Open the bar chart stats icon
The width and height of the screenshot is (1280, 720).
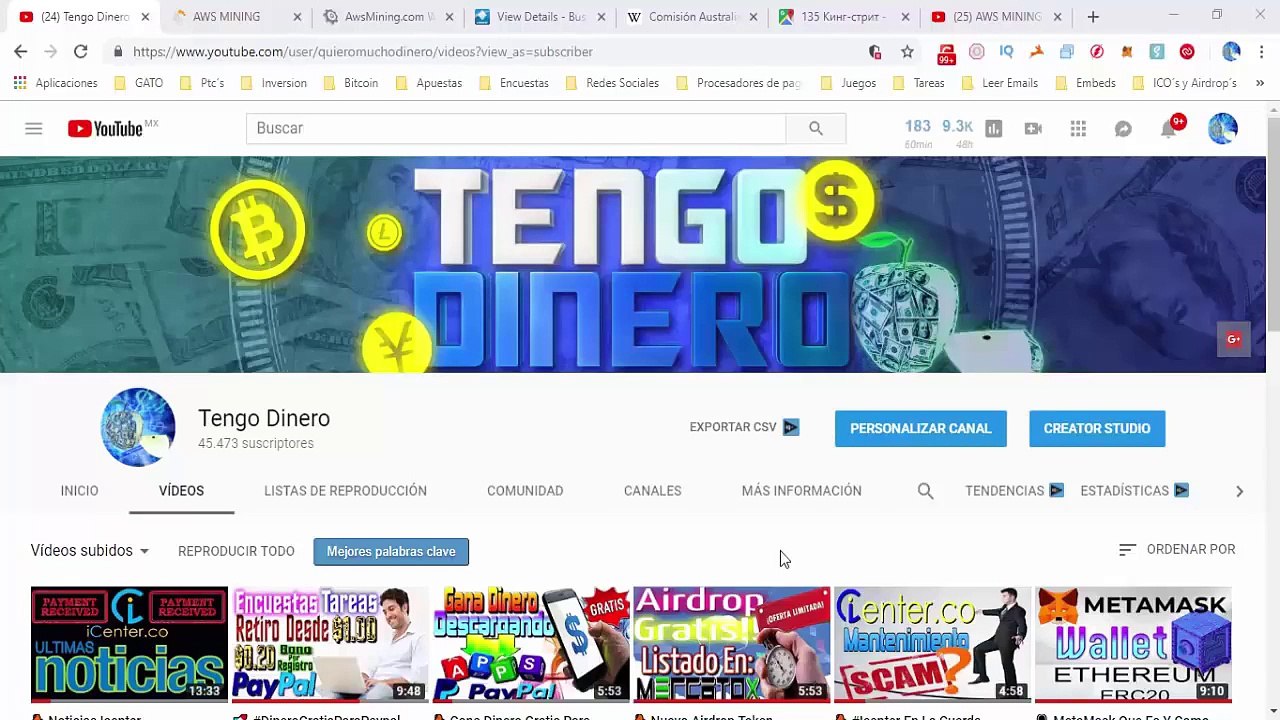click(x=993, y=128)
